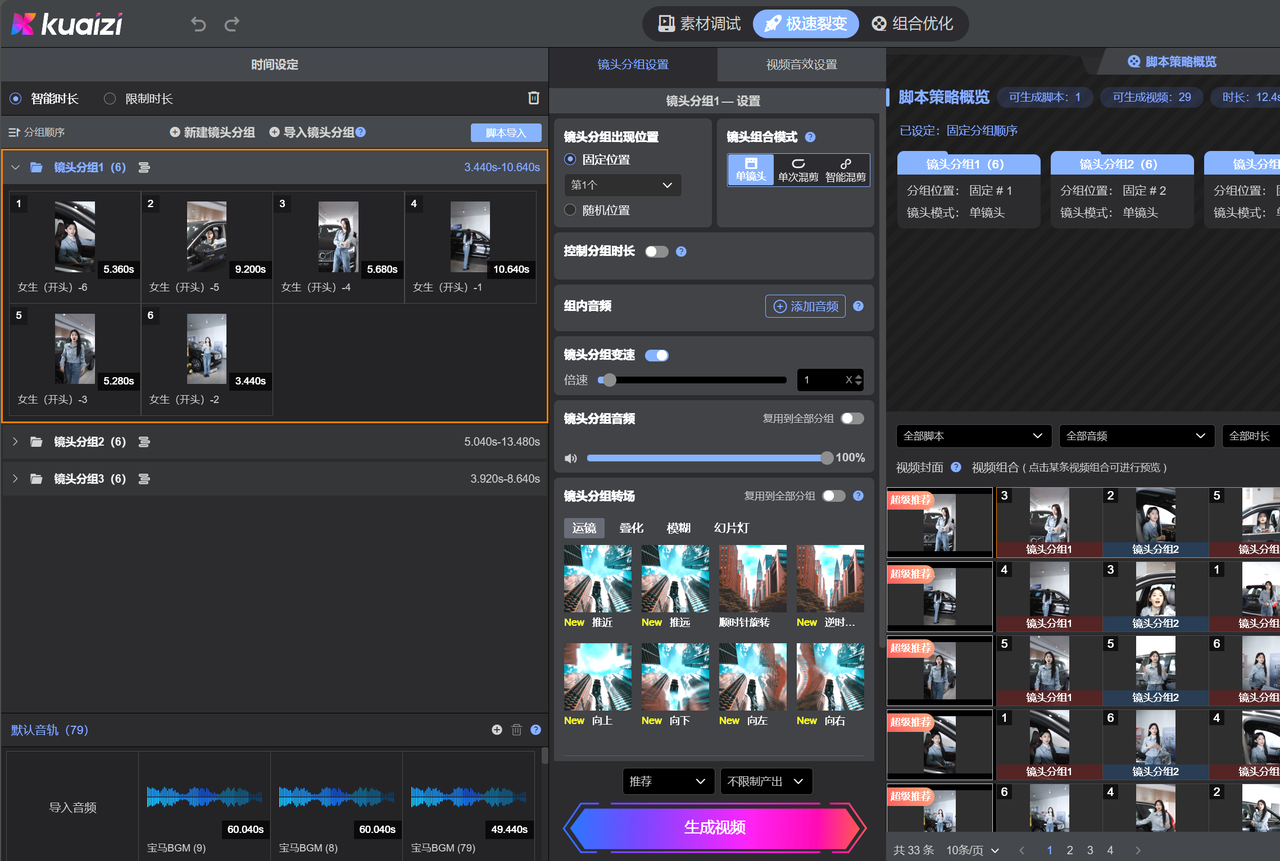Switch to 视频音效设置 tab
Screen dimensions: 1280x861
[801, 65]
